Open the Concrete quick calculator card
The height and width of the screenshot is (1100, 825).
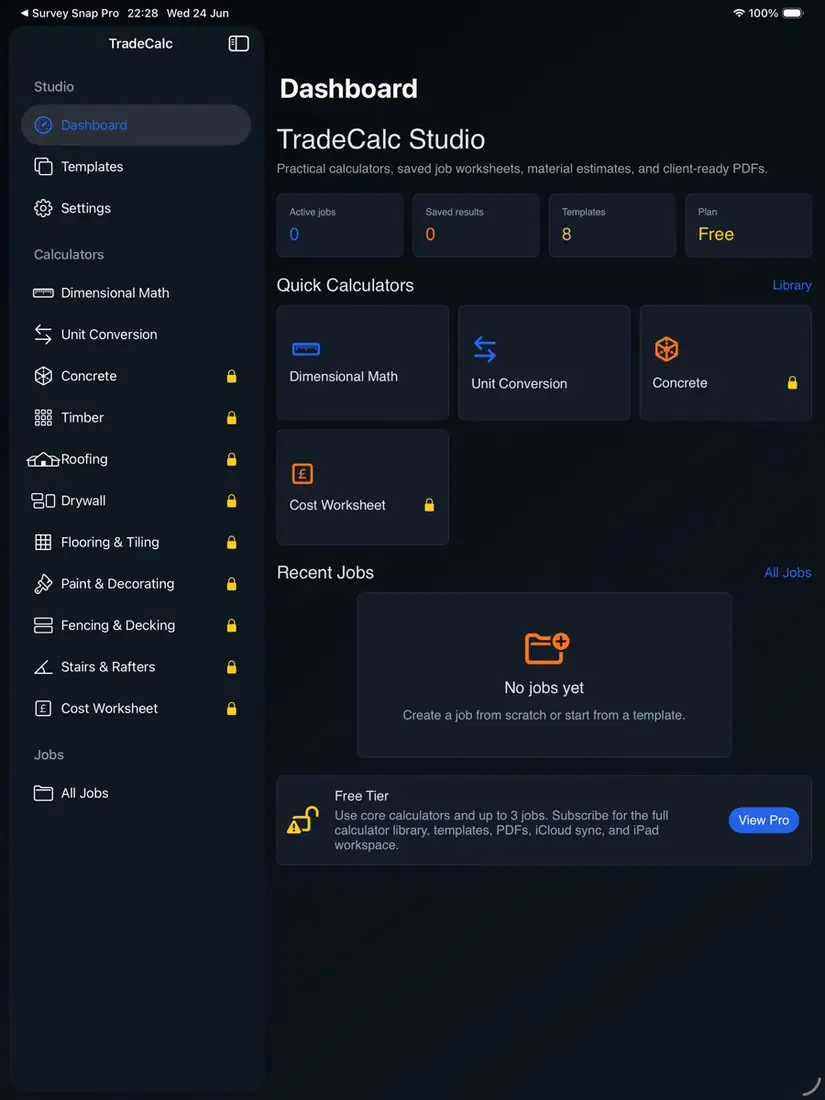coord(726,363)
